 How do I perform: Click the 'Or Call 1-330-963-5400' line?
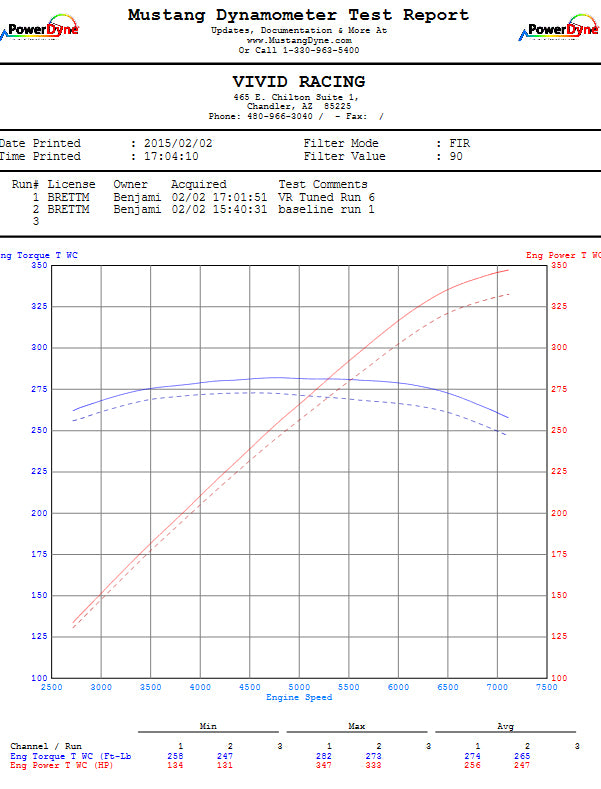click(x=299, y=50)
